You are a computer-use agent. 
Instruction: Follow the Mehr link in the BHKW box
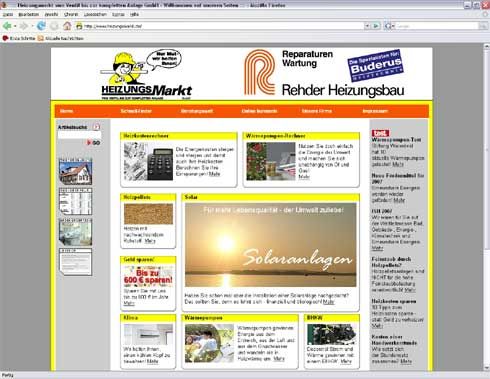coord(346,361)
